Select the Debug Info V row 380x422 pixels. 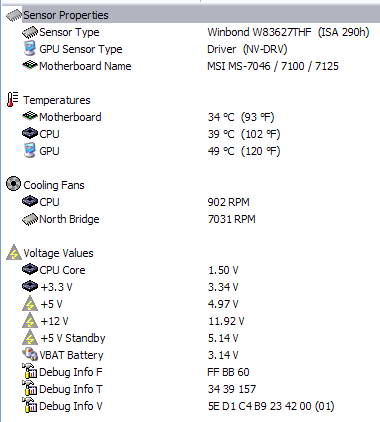[190, 406]
